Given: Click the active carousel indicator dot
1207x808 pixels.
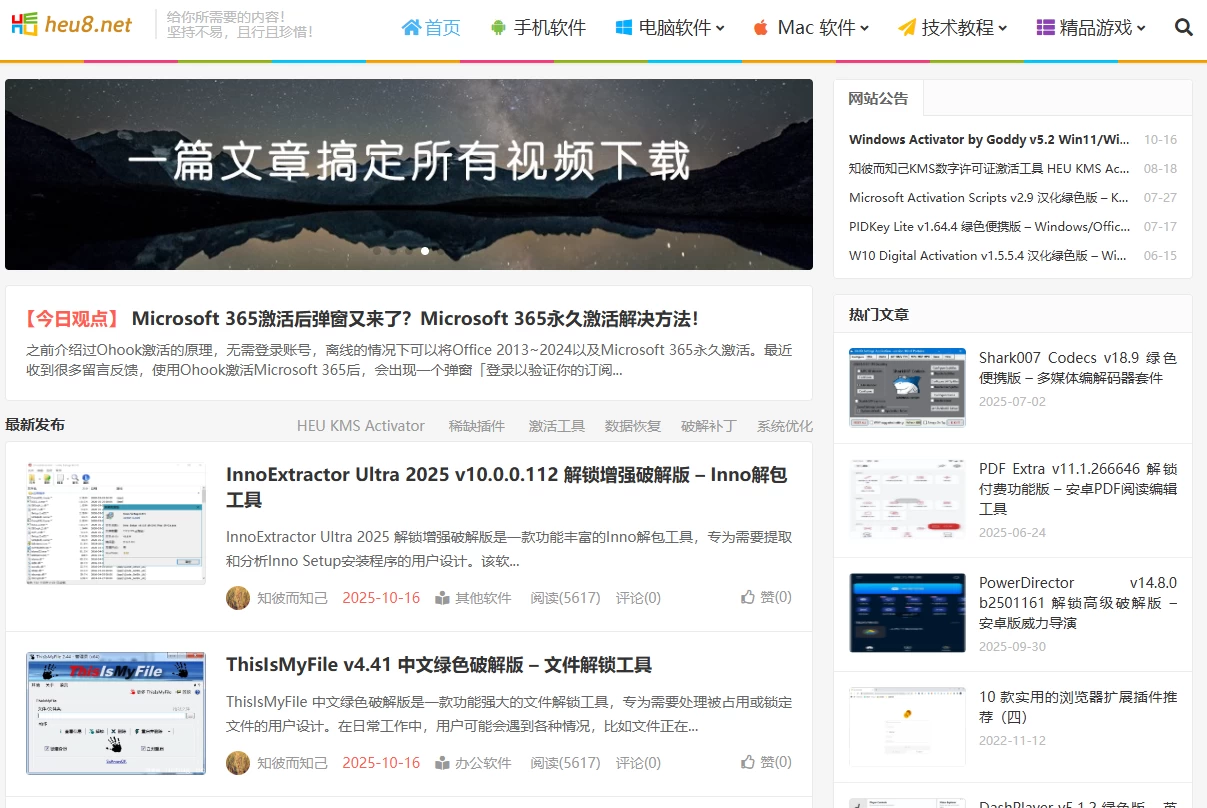Looking at the screenshot, I should [425, 251].
